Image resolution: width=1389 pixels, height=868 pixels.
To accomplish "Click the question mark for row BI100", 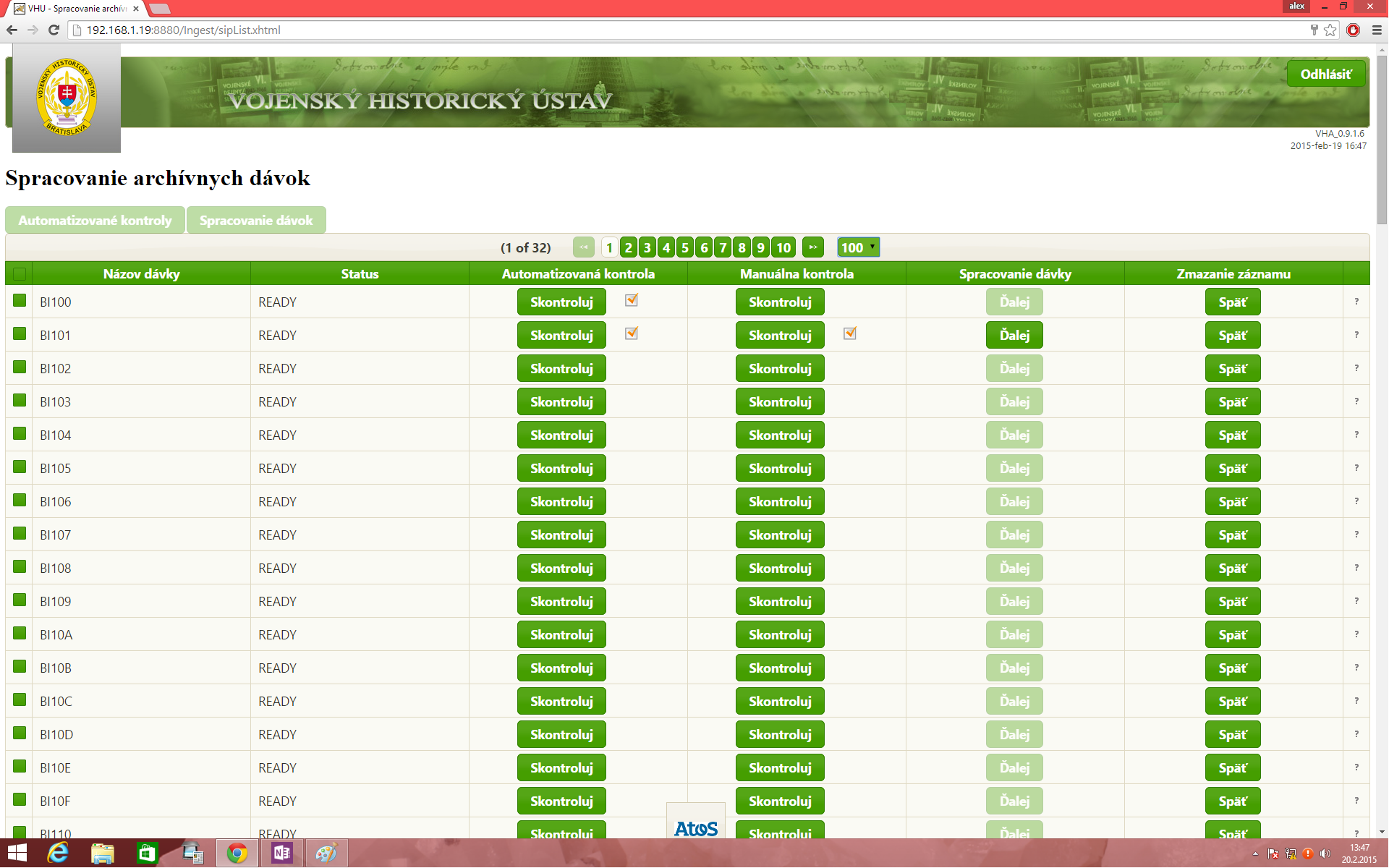I will (1356, 302).
